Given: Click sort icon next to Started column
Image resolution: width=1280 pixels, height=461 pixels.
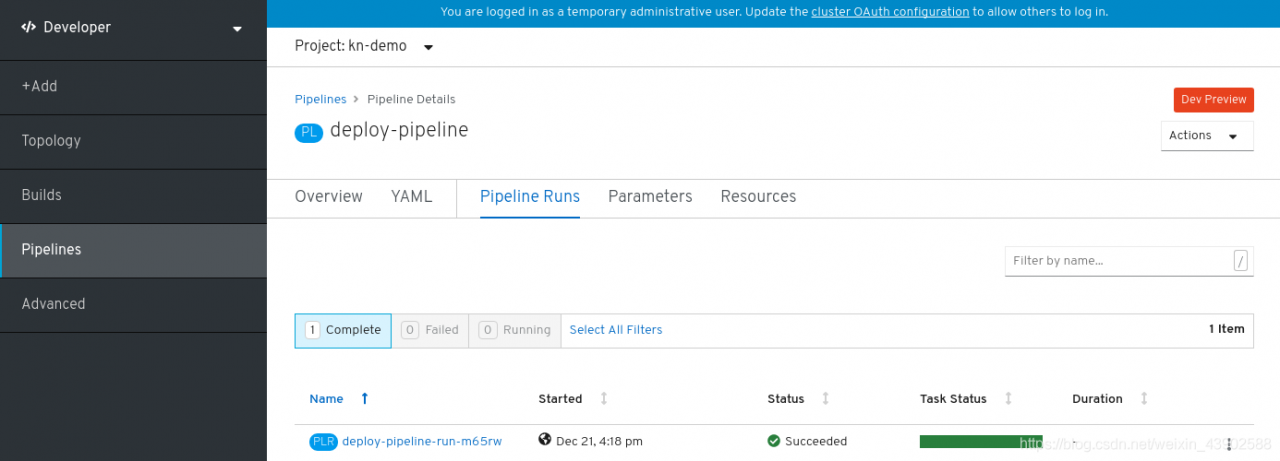Looking at the screenshot, I should tap(604, 399).
